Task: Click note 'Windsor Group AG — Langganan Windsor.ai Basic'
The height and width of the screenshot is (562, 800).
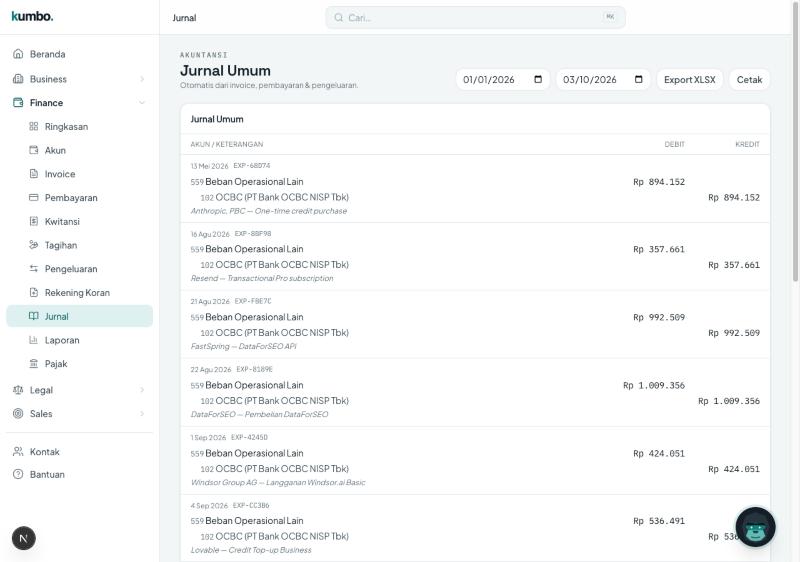Action: [278, 482]
